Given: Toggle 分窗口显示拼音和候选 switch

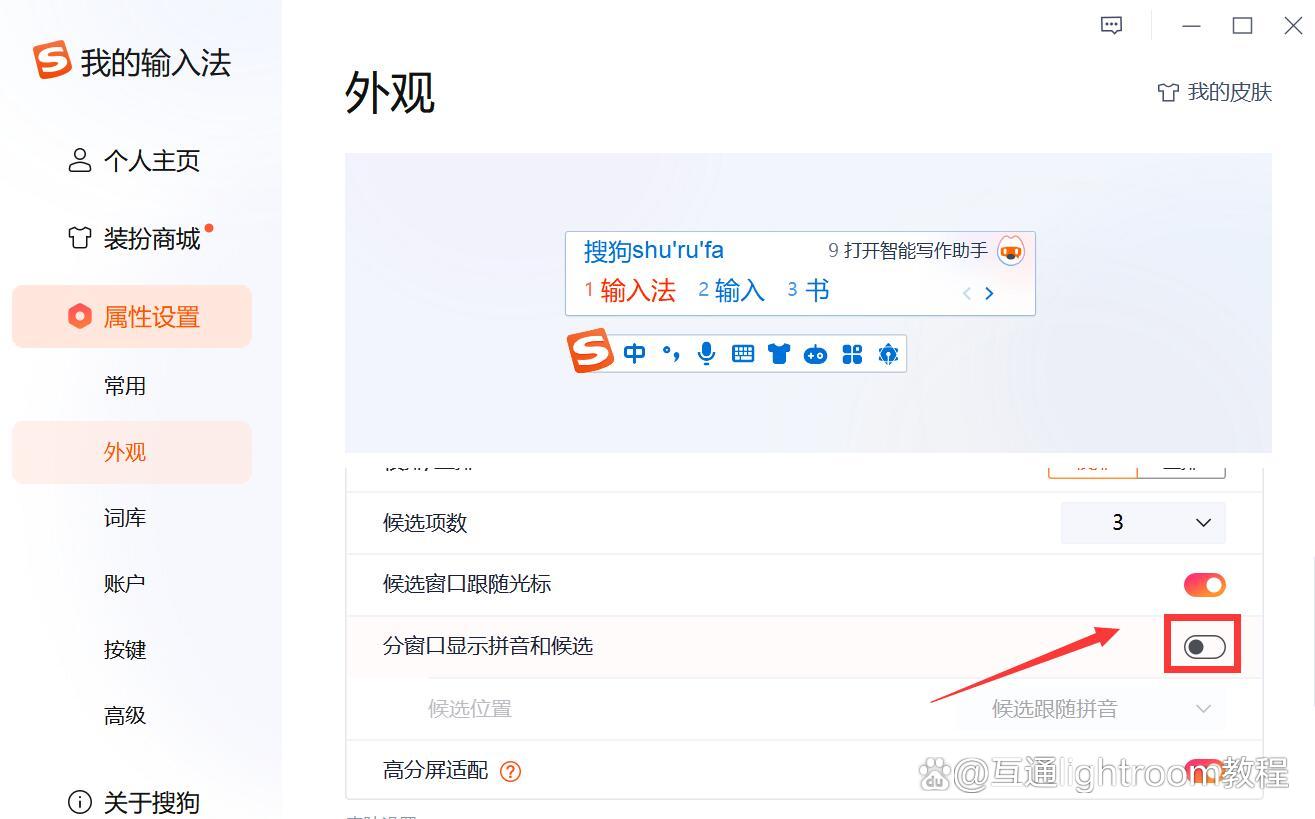Looking at the screenshot, I should pyautogui.click(x=1202, y=646).
